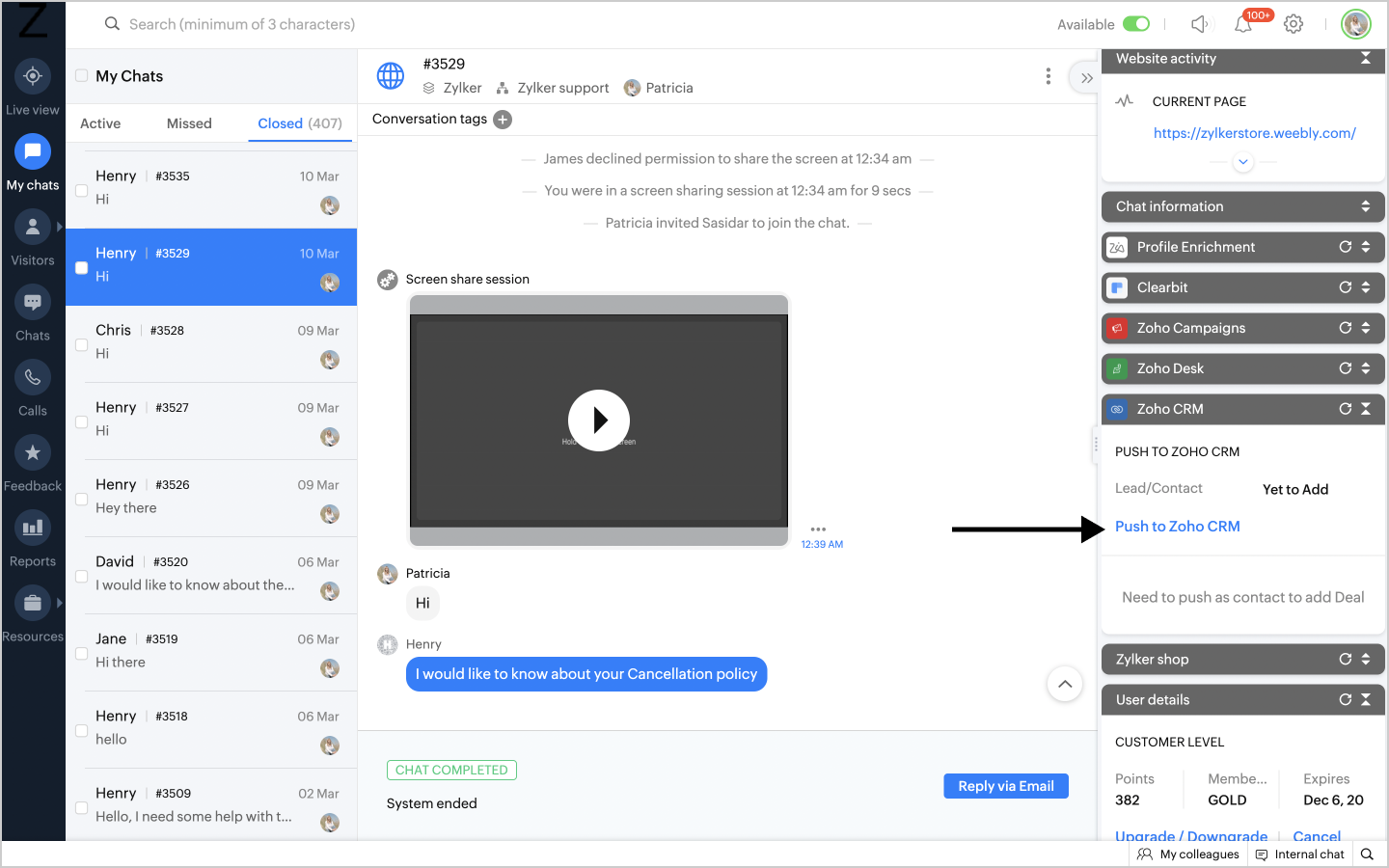This screenshot has height=868, width=1389.
Task: Open the settings gear icon
Action: pyautogui.click(x=1294, y=24)
